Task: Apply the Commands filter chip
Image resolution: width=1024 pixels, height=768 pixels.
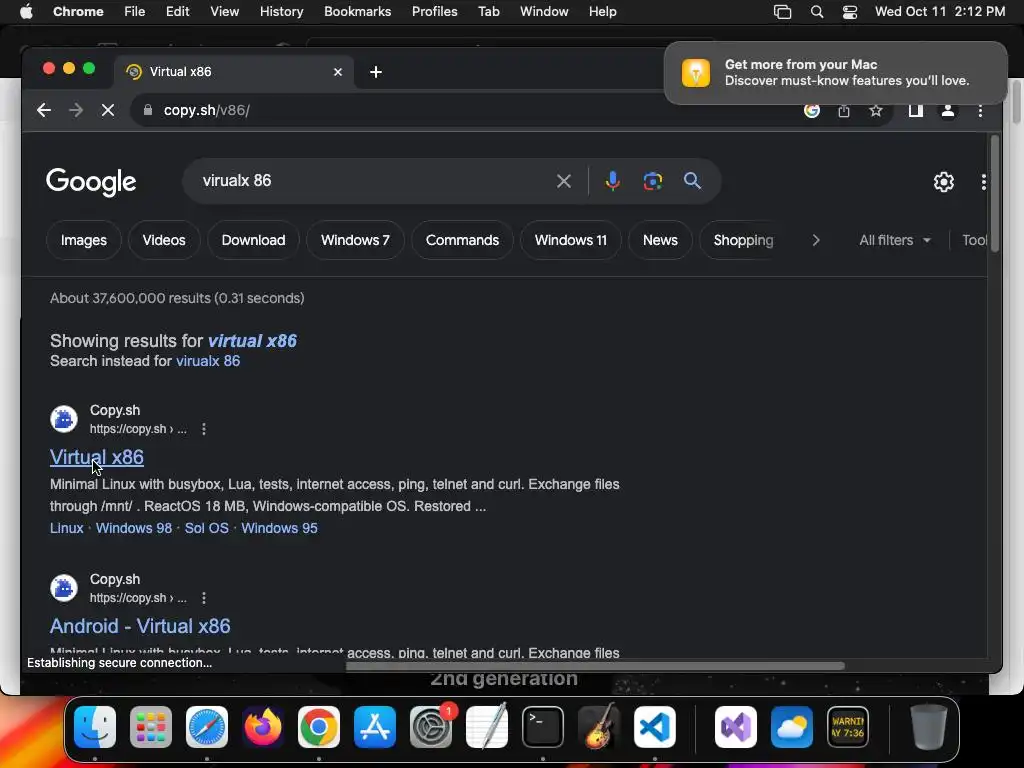Action: tap(462, 240)
